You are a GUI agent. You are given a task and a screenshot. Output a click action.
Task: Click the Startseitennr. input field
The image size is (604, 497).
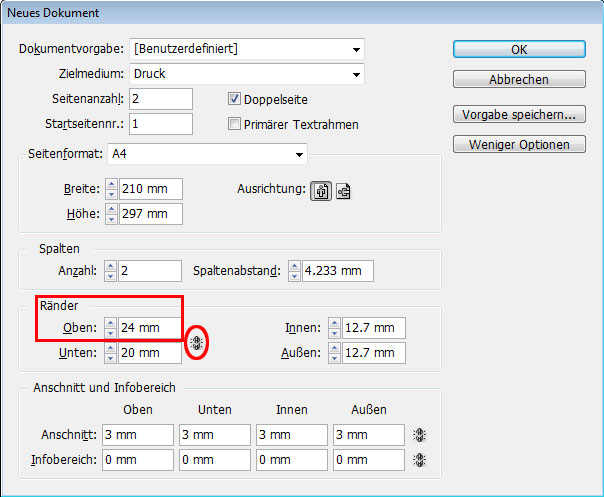160,124
